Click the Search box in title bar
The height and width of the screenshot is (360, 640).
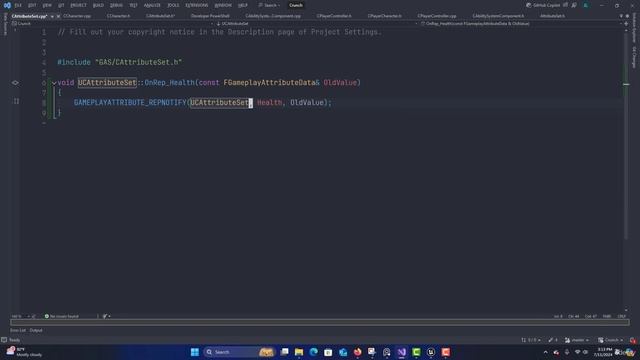tap(269, 5)
